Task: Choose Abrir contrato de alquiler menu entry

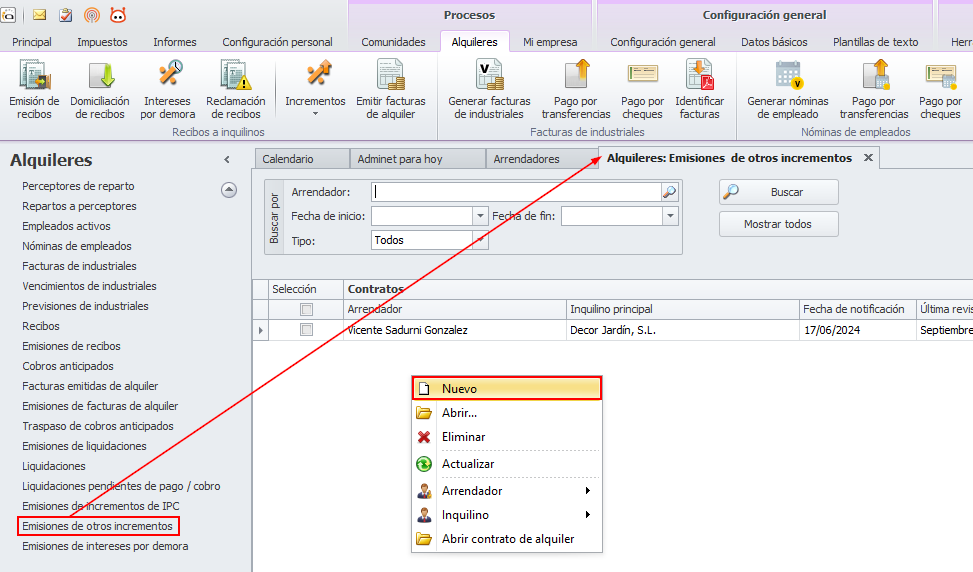Action: (507, 539)
